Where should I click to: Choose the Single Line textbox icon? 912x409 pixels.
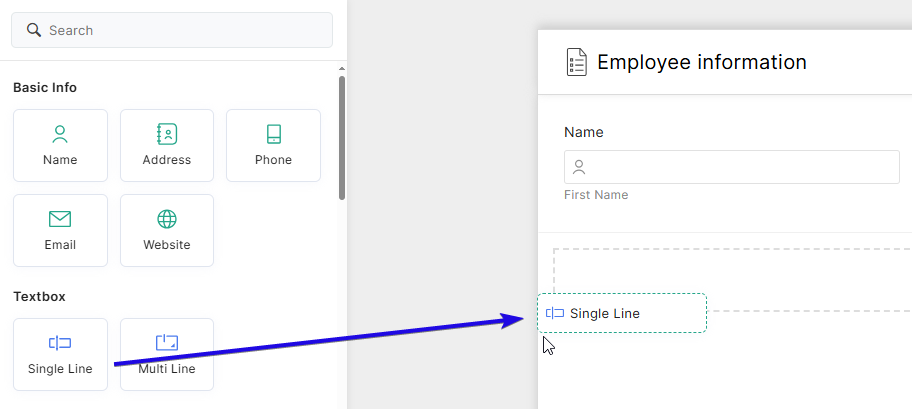point(60,343)
